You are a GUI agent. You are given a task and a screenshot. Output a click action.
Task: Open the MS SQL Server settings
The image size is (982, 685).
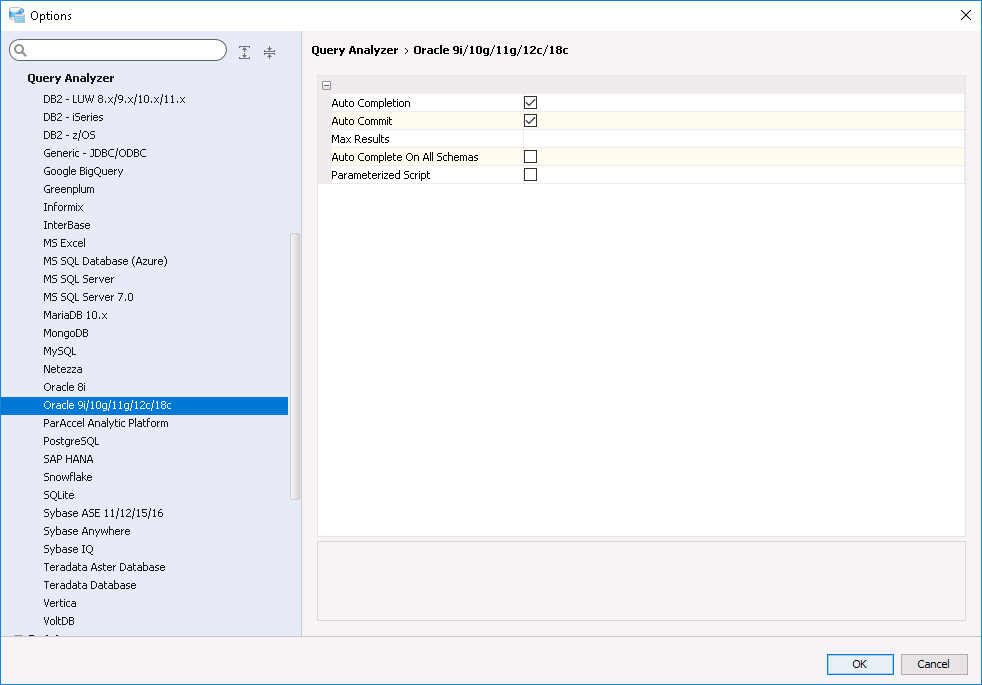click(79, 279)
